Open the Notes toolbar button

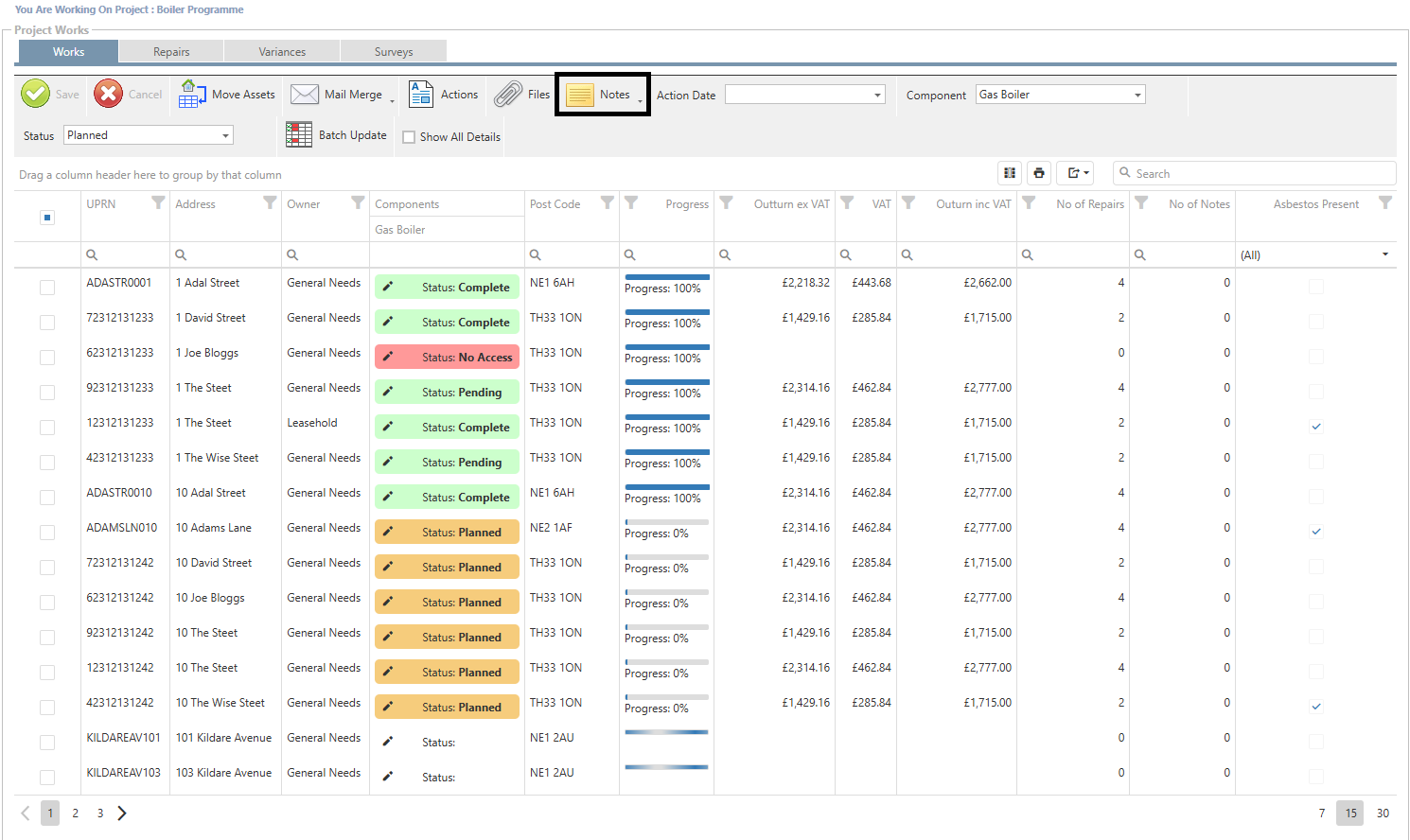602,95
